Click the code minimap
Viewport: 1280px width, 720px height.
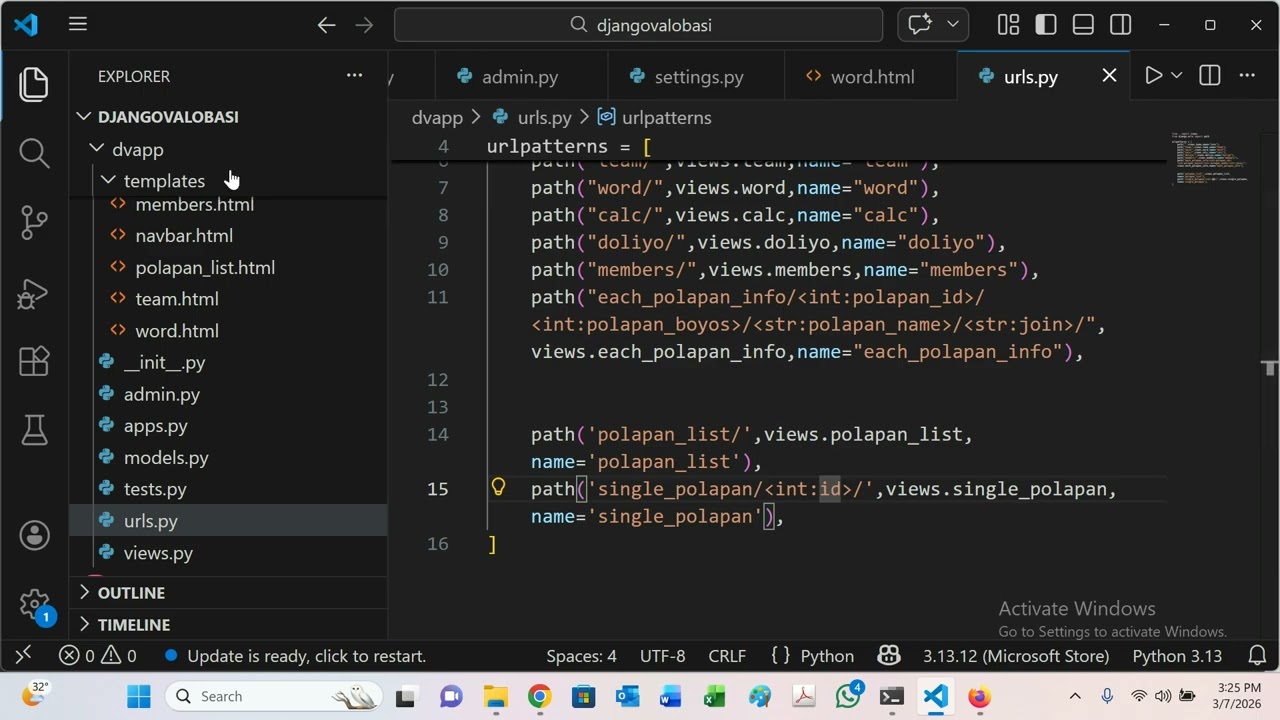[x=1210, y=158]
